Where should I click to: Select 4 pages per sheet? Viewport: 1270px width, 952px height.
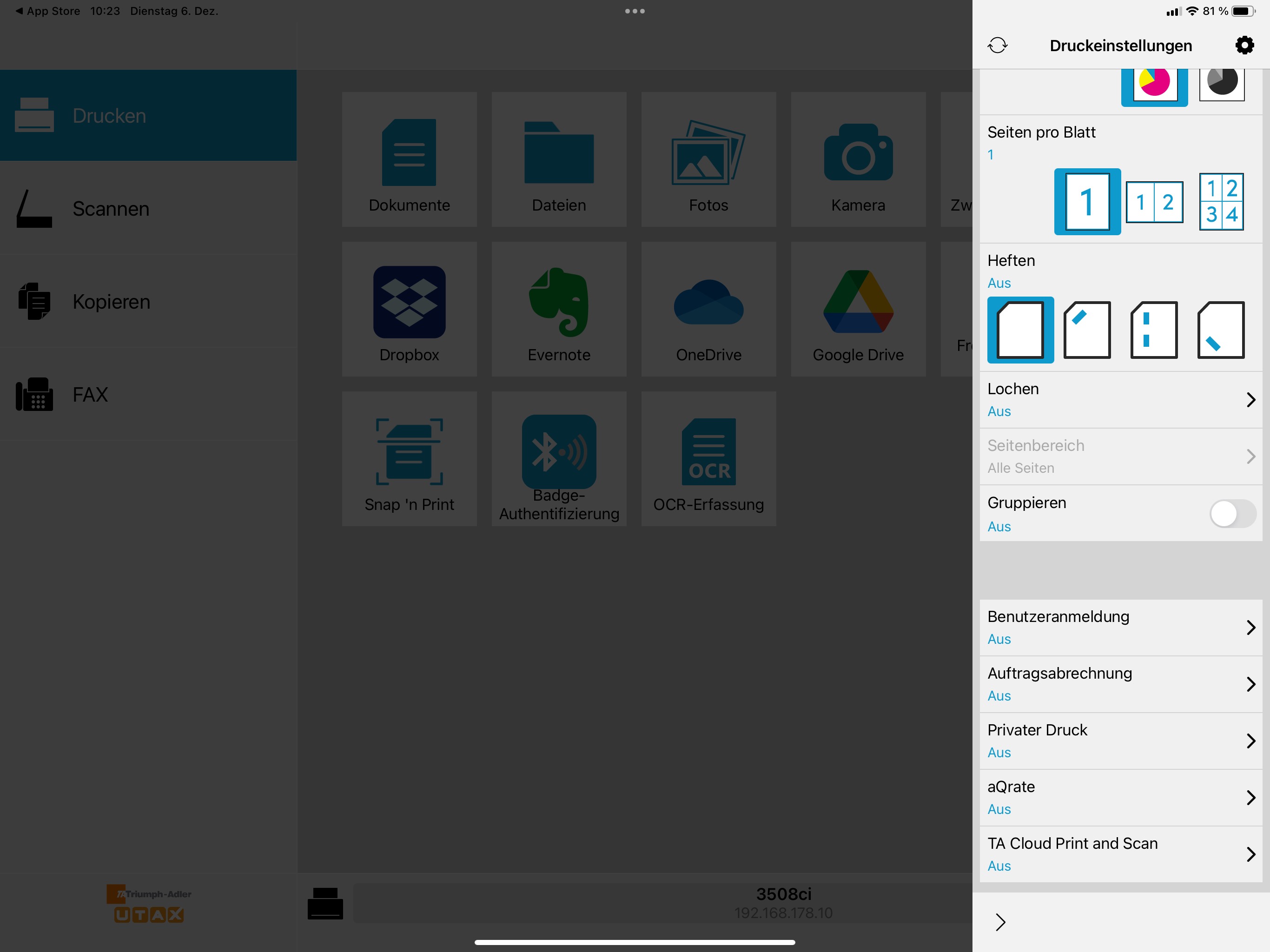click(1221, 202)
